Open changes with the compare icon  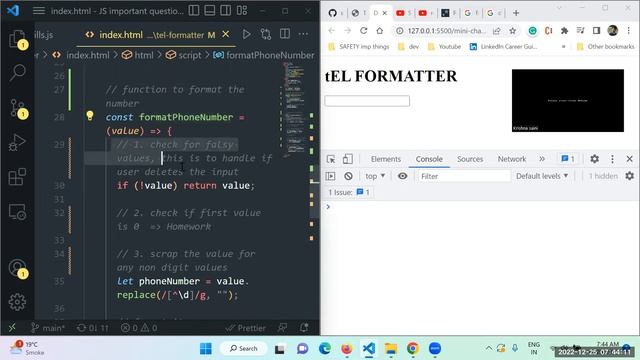pos(266,35)
